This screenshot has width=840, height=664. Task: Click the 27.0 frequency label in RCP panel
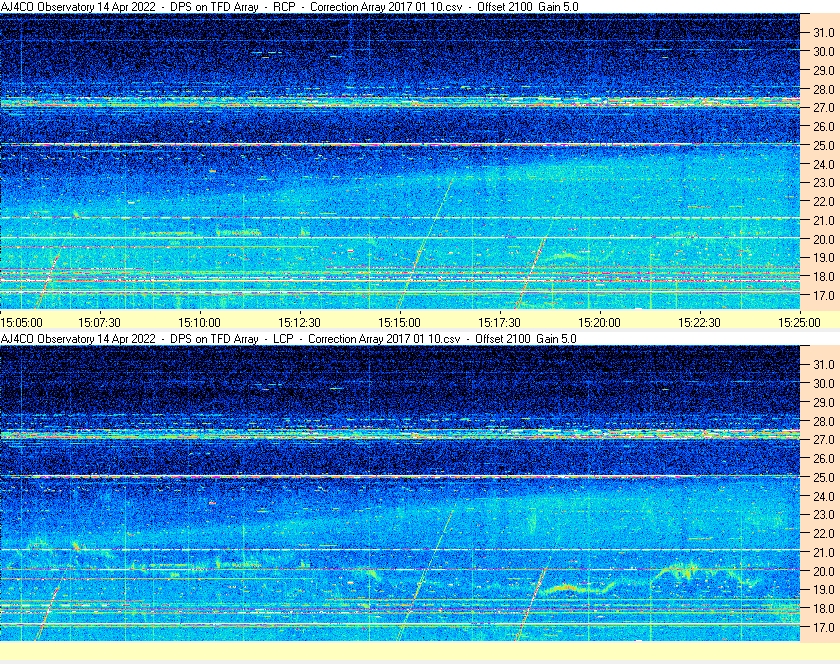coord(824,108)
